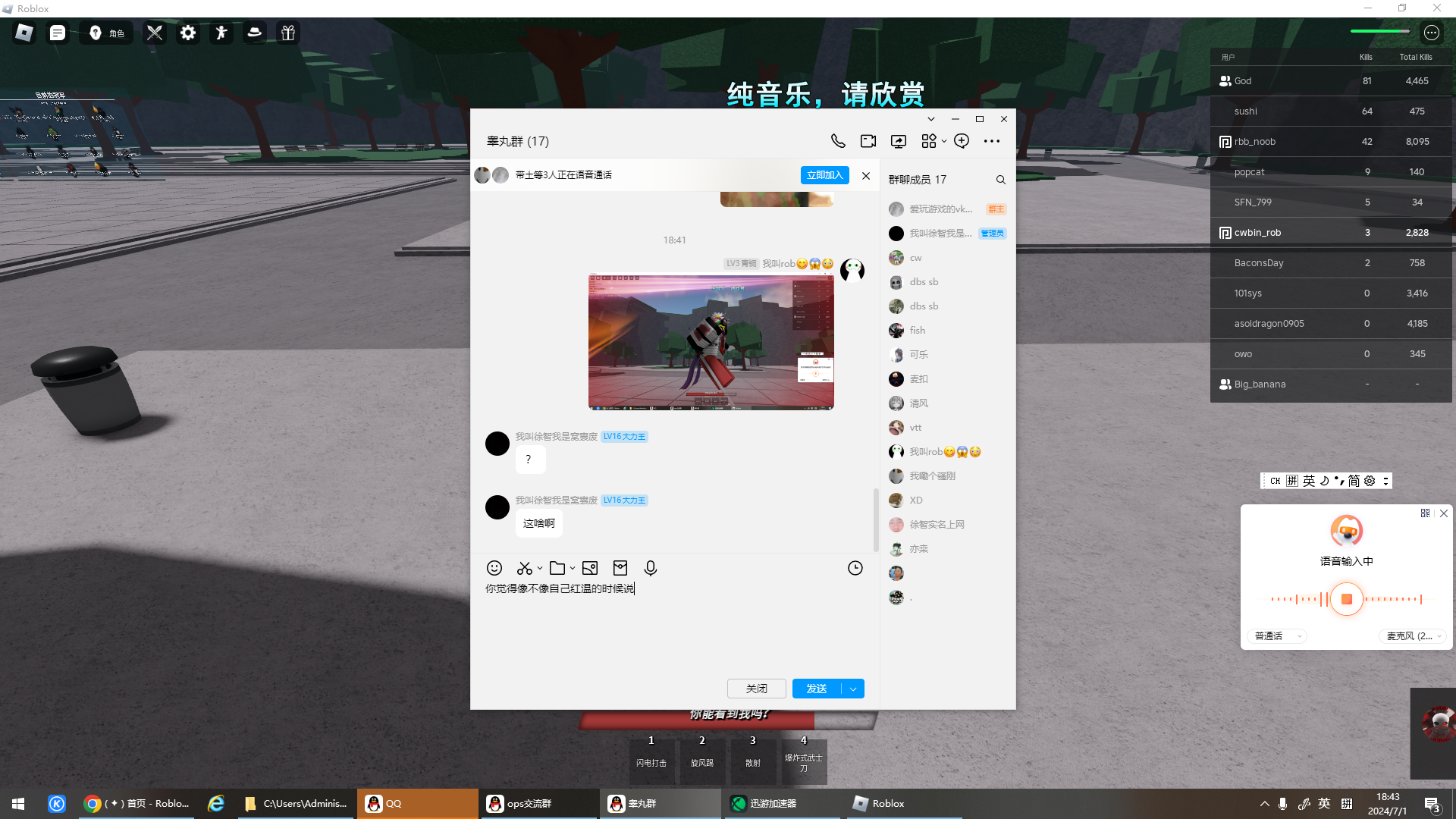Open the emotes figure icon in Roblox
1456x819 pixels.
(x=221, y=33)
